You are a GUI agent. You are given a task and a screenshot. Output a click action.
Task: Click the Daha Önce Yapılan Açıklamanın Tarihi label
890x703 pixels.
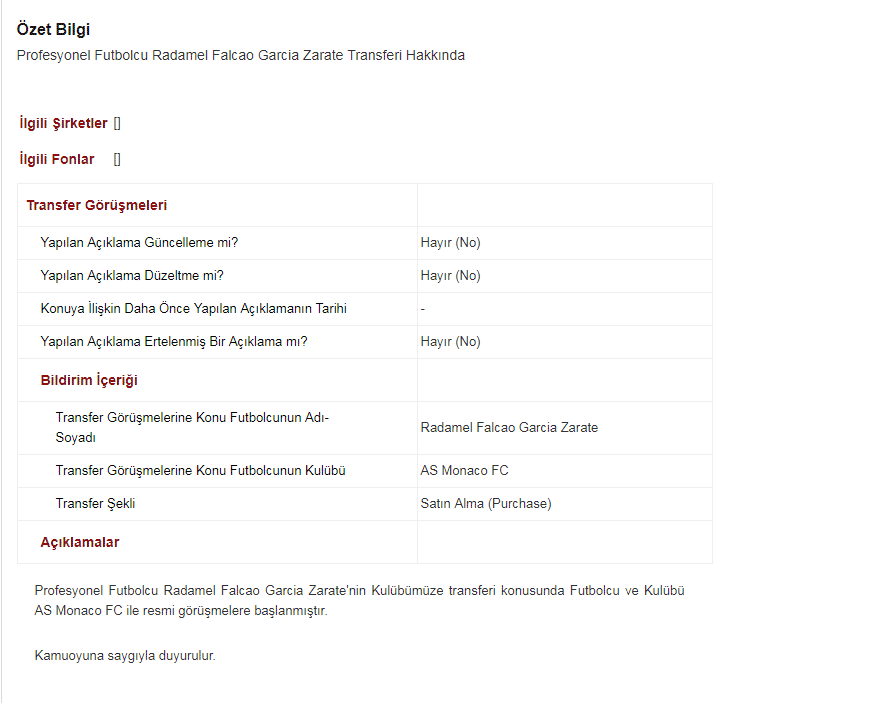point(193,309)
